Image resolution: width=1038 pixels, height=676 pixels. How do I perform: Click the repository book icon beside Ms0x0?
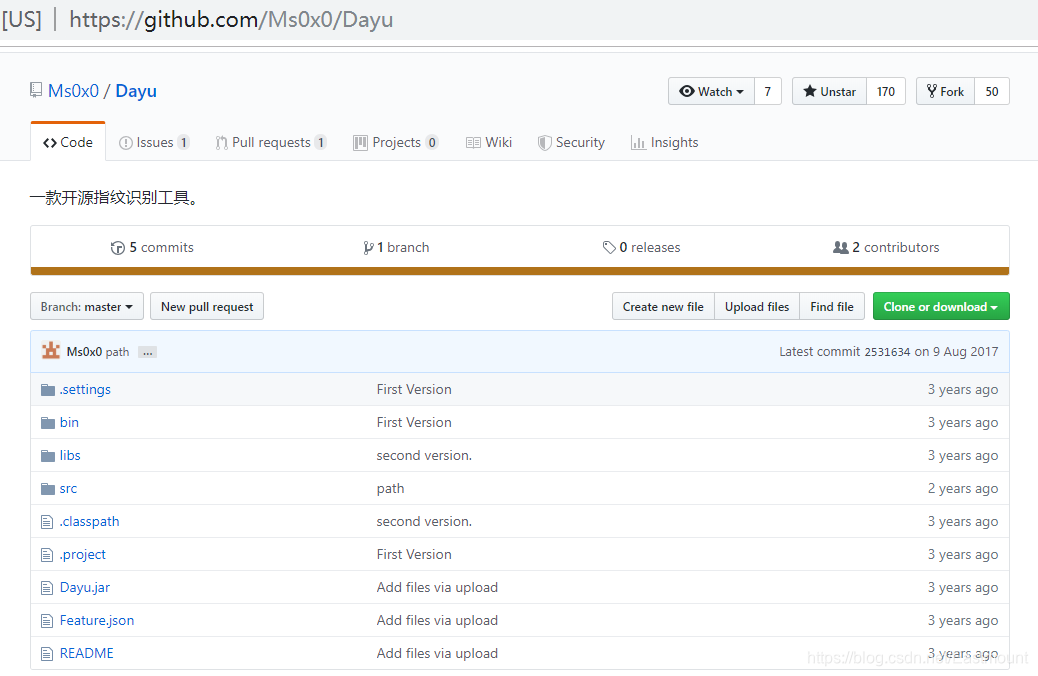(36, 90)
